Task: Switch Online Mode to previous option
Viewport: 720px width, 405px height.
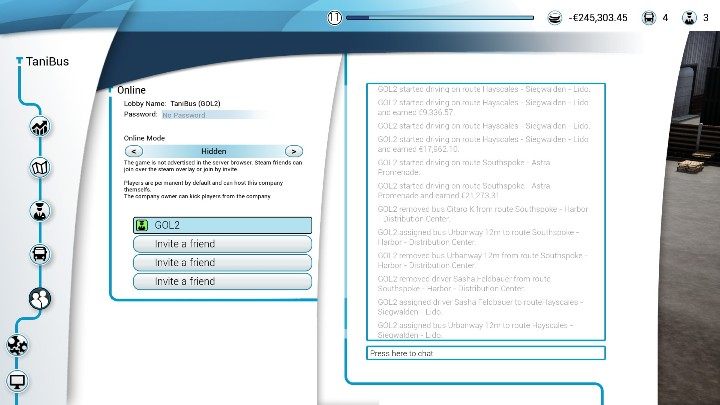Action: point(132,151)
